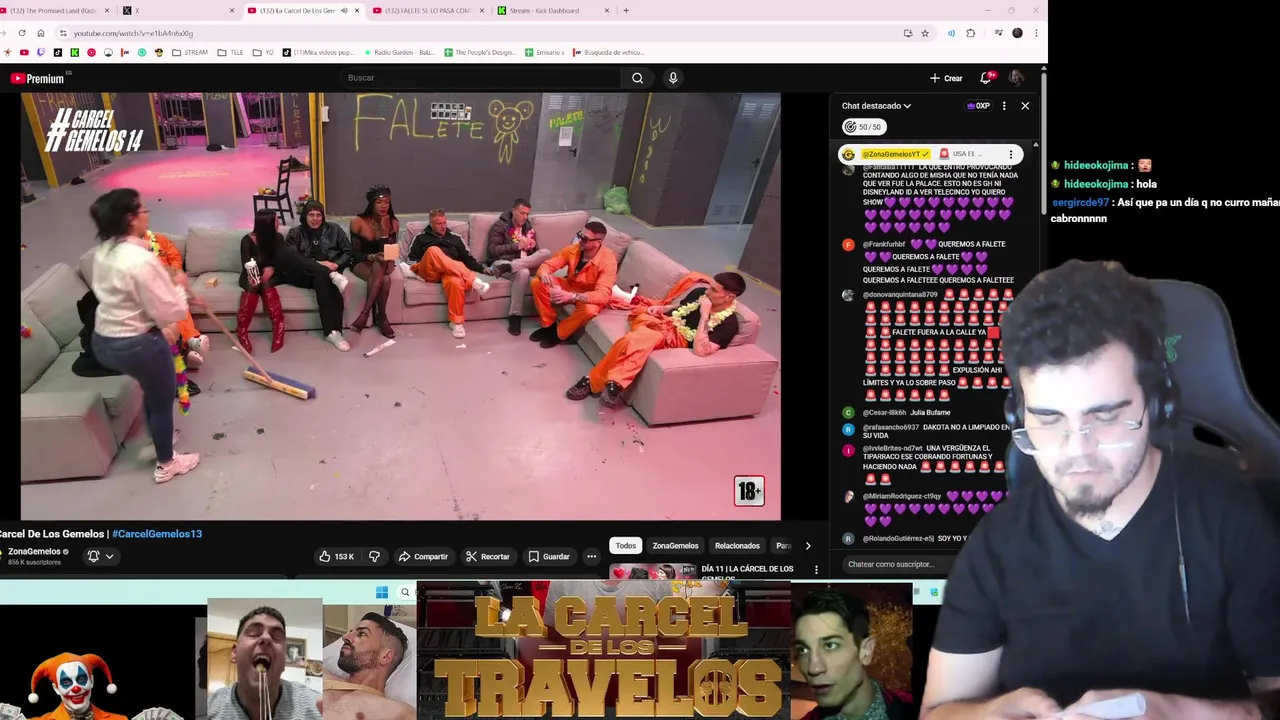Viewport: 1280px width, 720px height.
Task: Open options for DÍA 11 video
Action: pyautogui.click(x=816, y=570)
